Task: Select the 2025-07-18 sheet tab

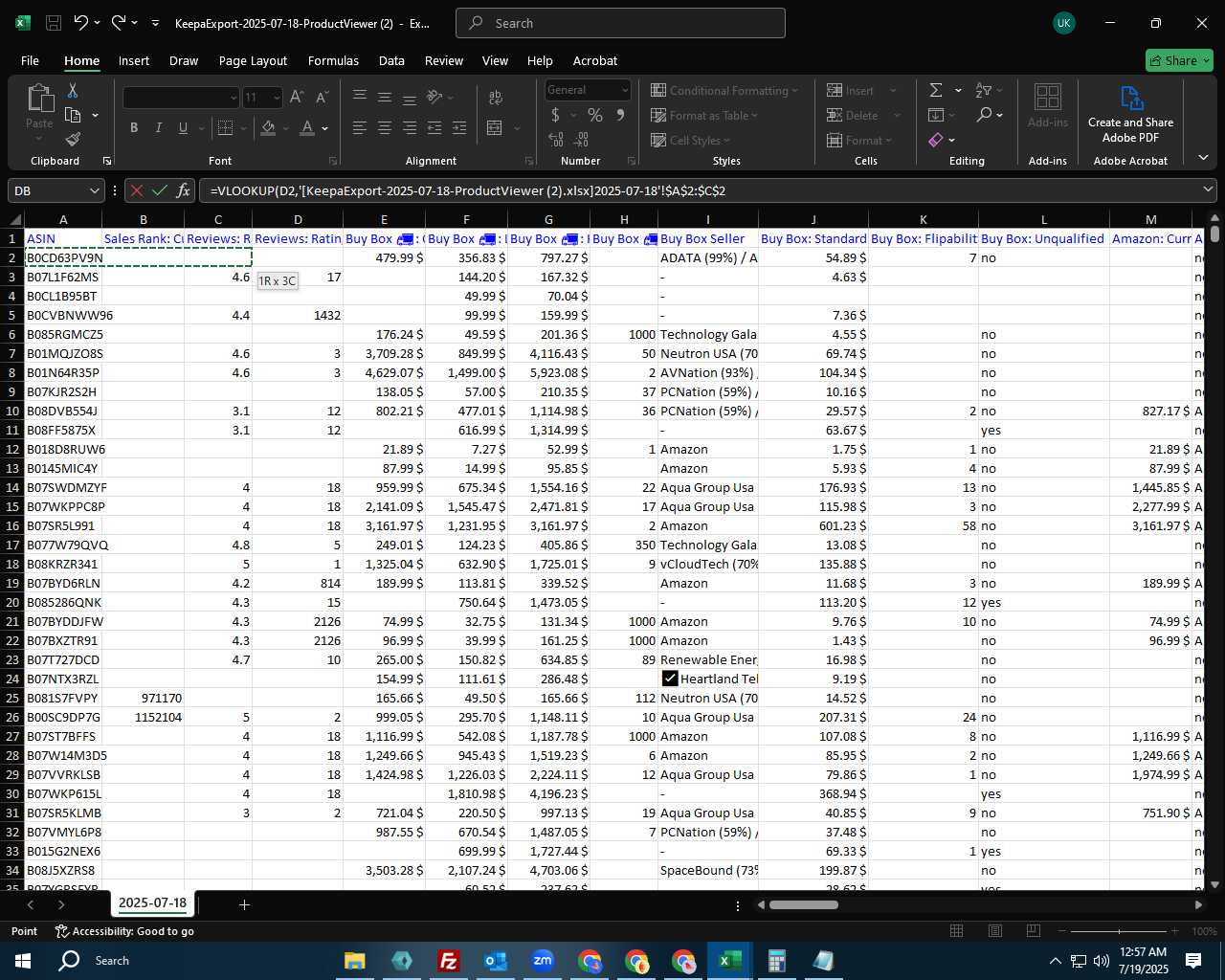Action: pyautogui.click(x=152, y=902)
